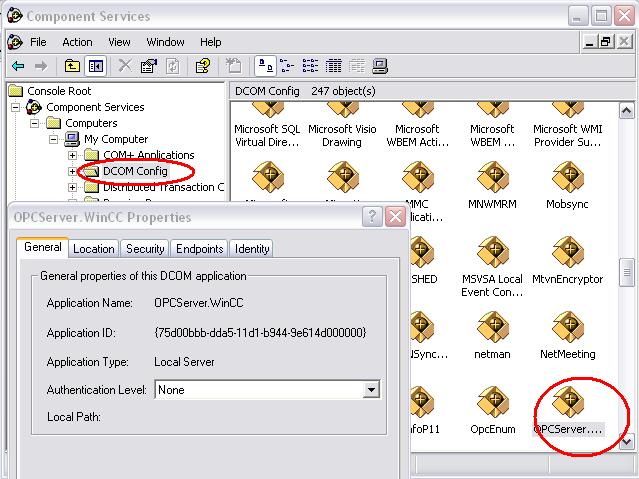Open the Help menu
This screenshot has height=479, width=639.
point(210,42)
